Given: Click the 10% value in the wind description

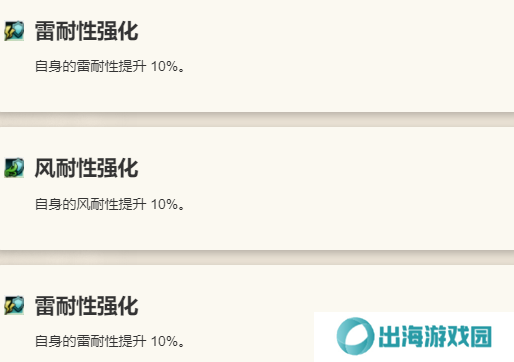Looking at the screenshot, I should click(x=164, y=204).
